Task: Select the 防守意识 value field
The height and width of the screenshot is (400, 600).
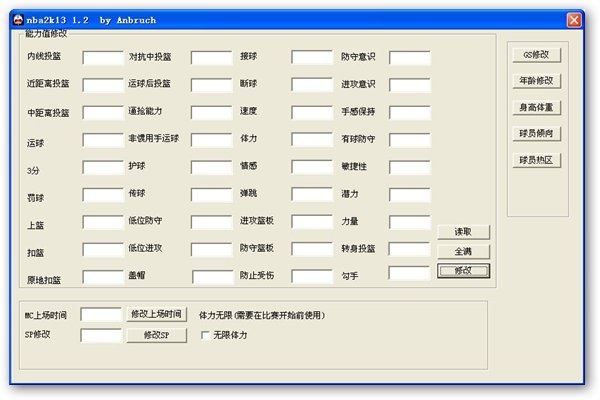Action: 410,58
